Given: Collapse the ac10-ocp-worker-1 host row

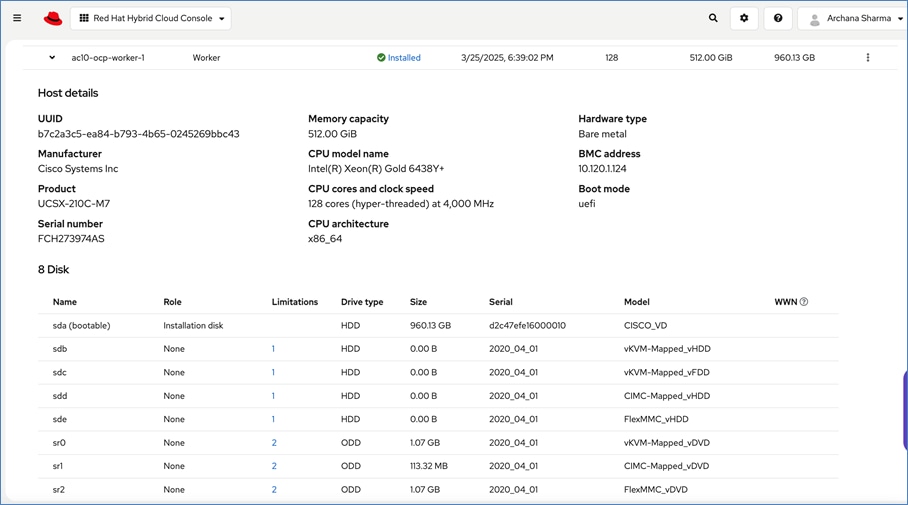Looking at the screenshot, I should point(52,57).
